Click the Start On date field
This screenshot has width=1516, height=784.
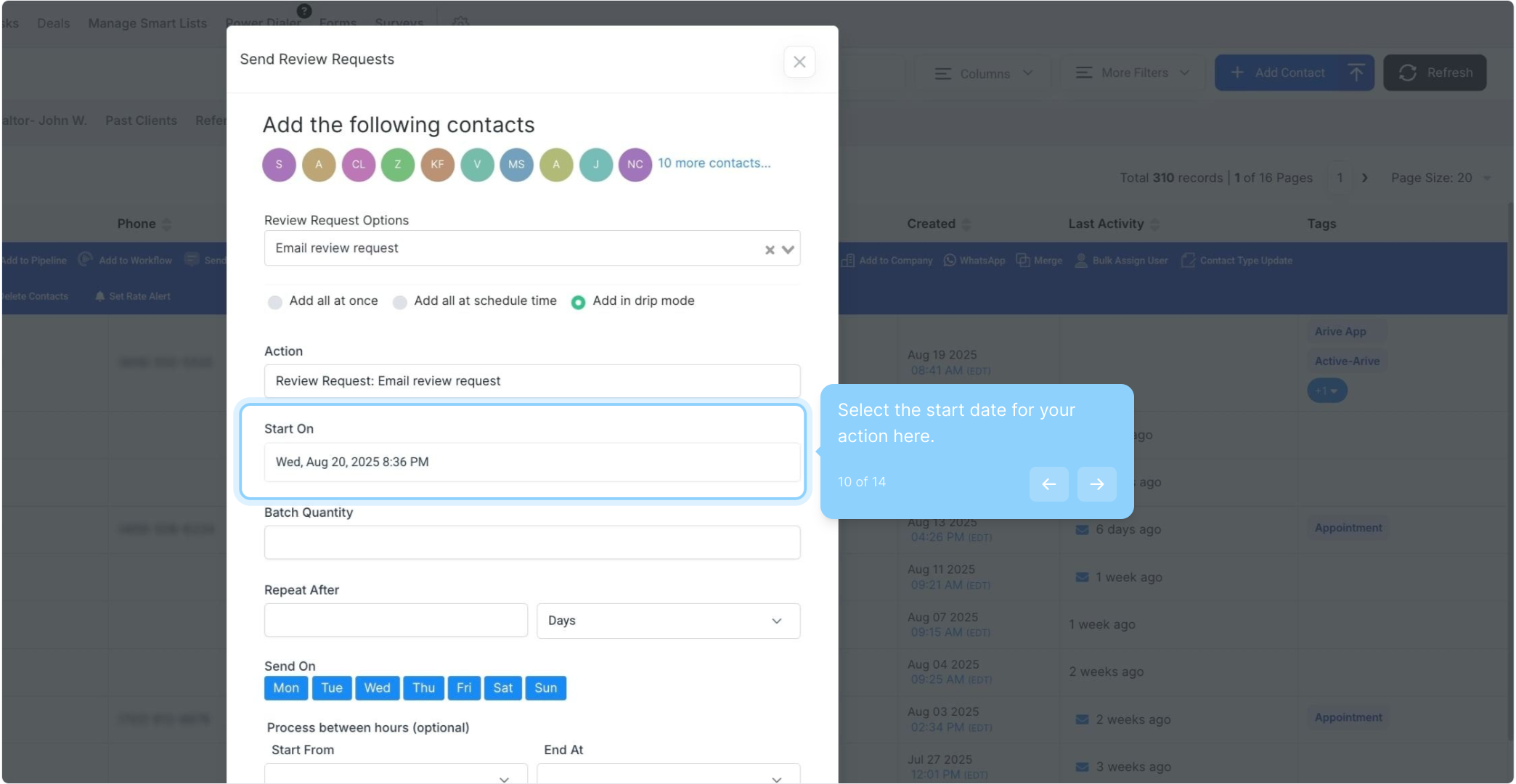pos(531,462)
